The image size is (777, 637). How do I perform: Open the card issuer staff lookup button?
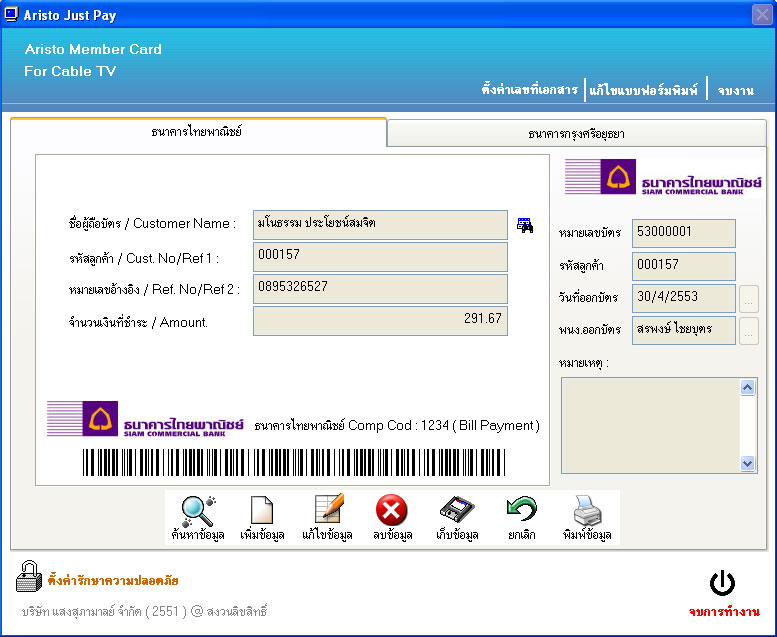749,331
